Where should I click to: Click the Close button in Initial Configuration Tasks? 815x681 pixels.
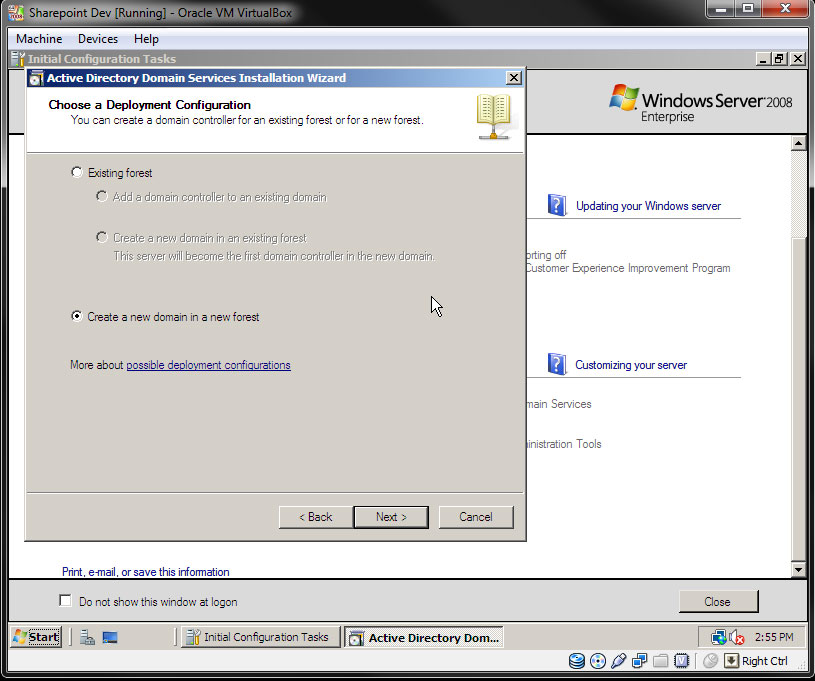click(x=718, y=601)
